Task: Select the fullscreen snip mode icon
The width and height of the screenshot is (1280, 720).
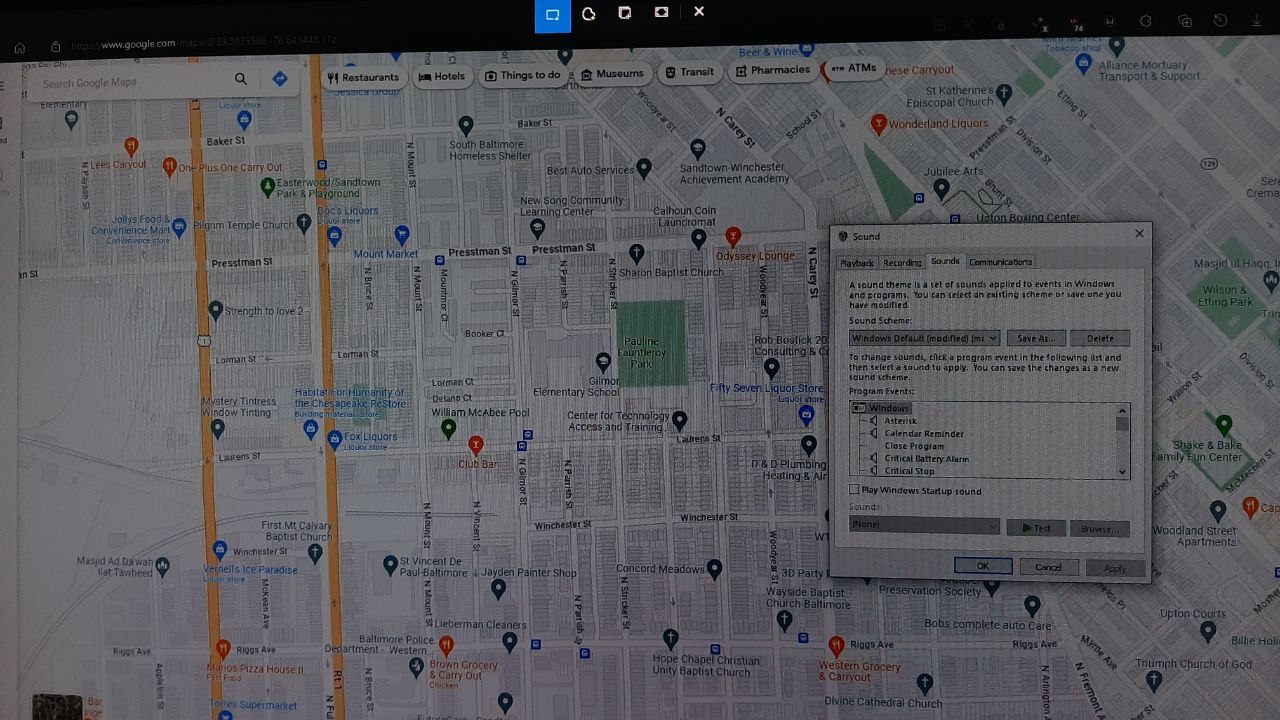Action: point(661,12)
